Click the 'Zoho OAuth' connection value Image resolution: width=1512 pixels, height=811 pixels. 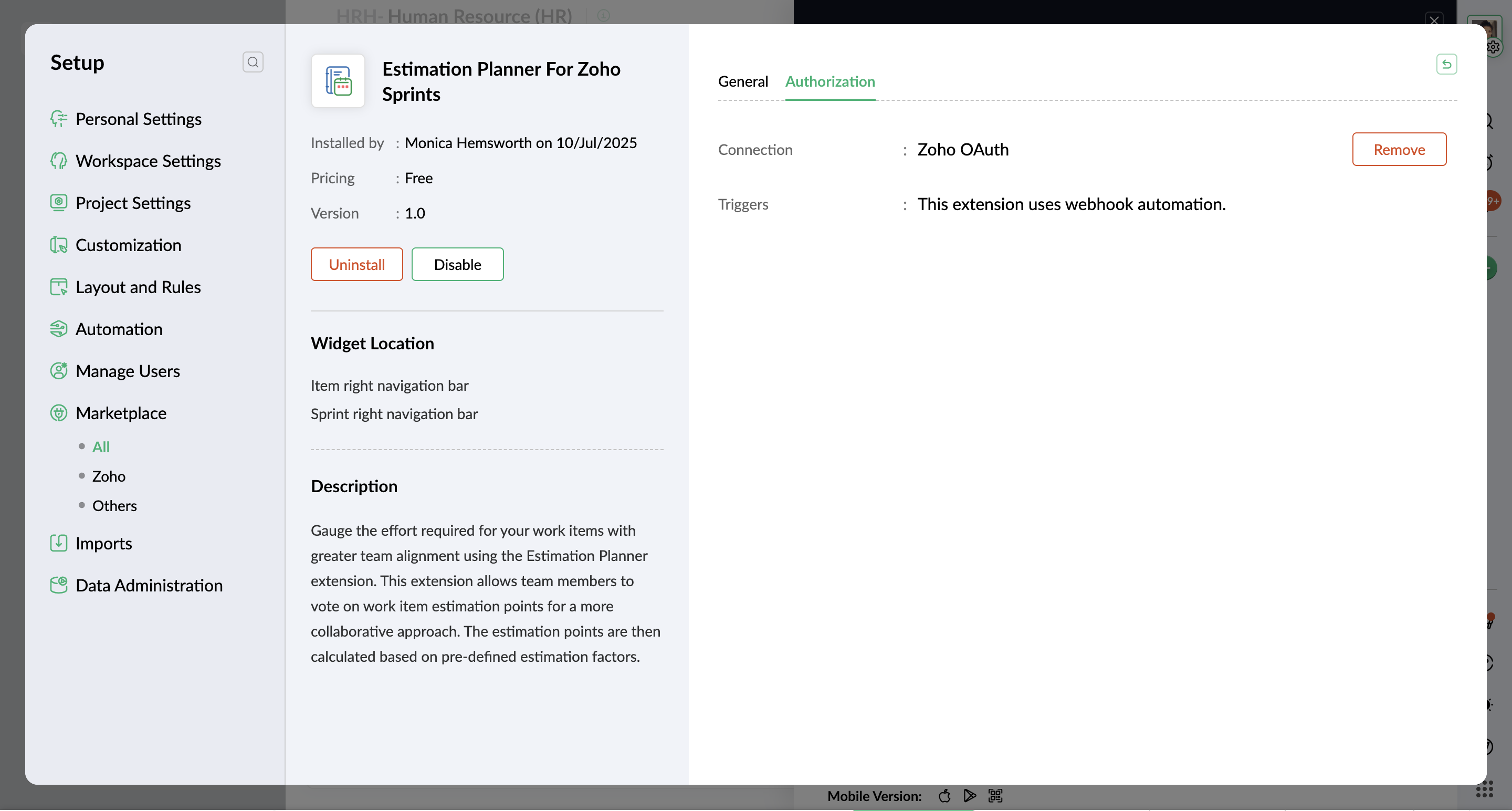(x=963, y=149)
